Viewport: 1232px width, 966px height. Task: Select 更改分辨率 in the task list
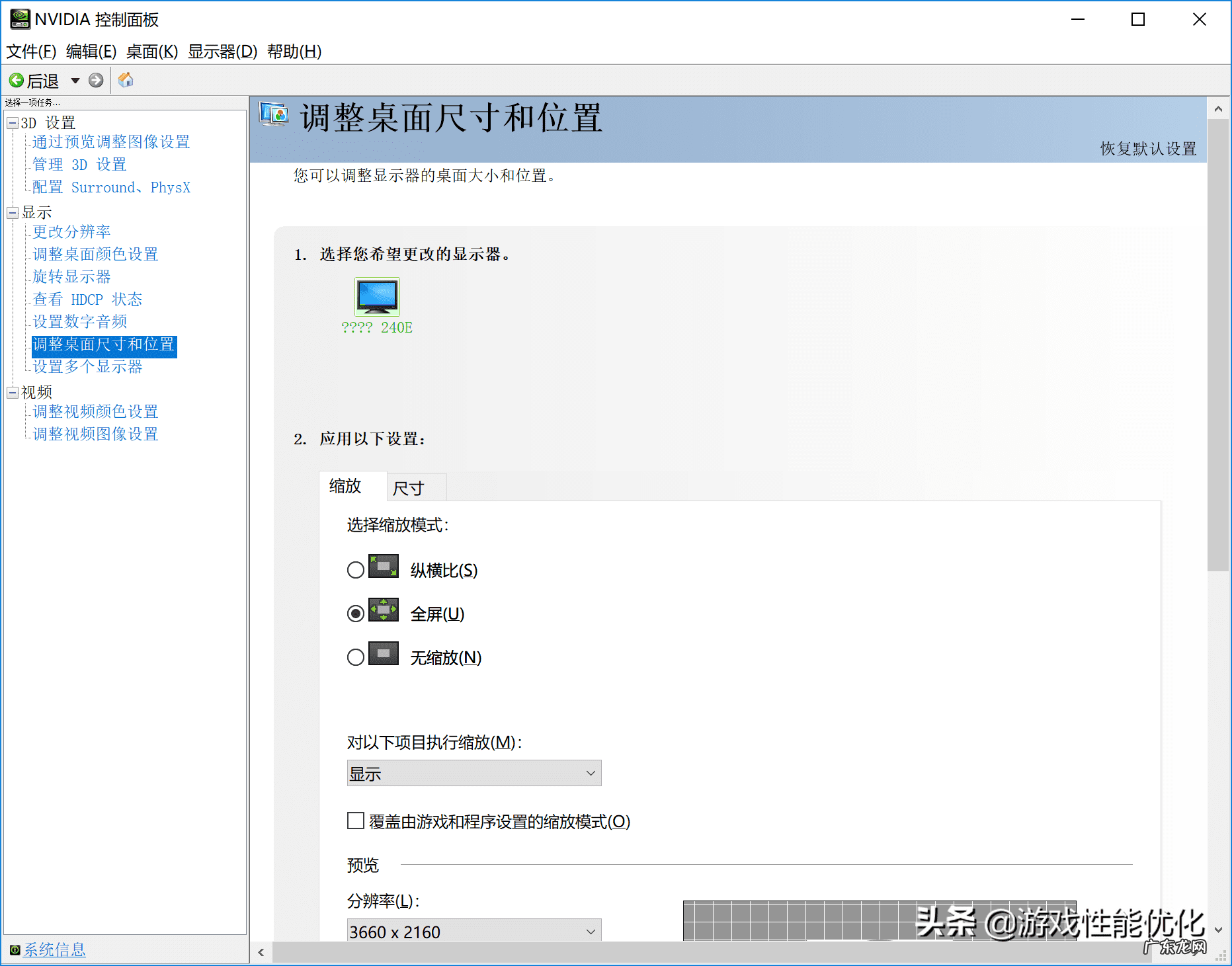71,231
